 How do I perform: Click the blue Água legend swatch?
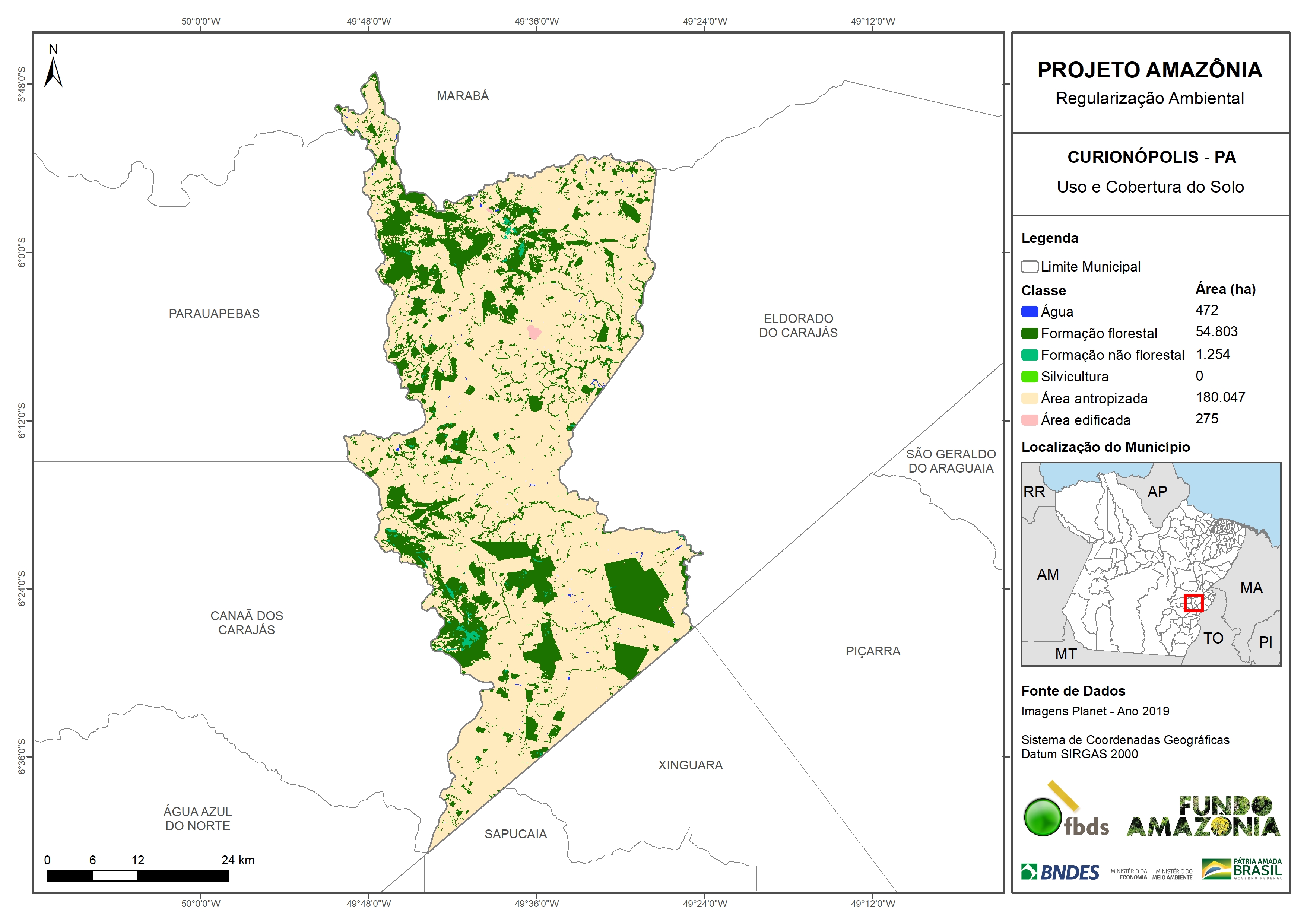1029,311
